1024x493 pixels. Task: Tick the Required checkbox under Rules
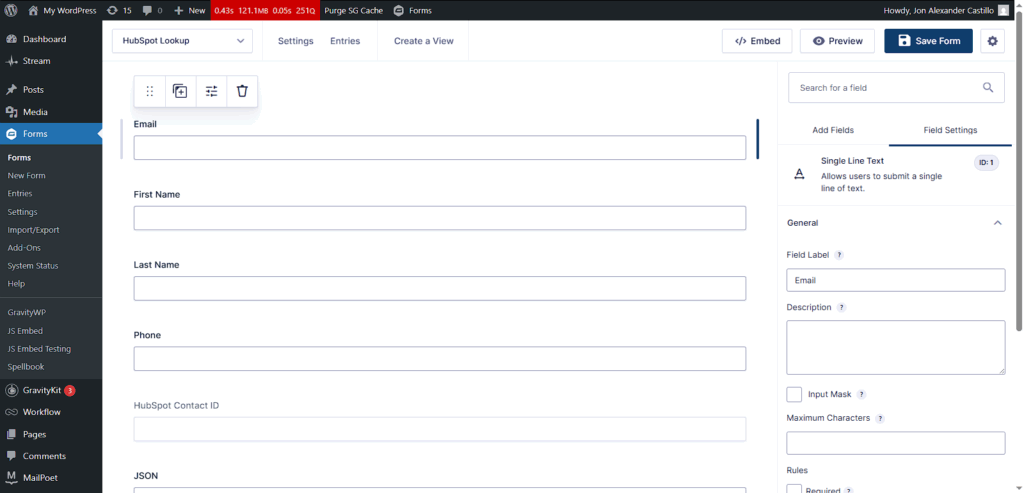794,489
